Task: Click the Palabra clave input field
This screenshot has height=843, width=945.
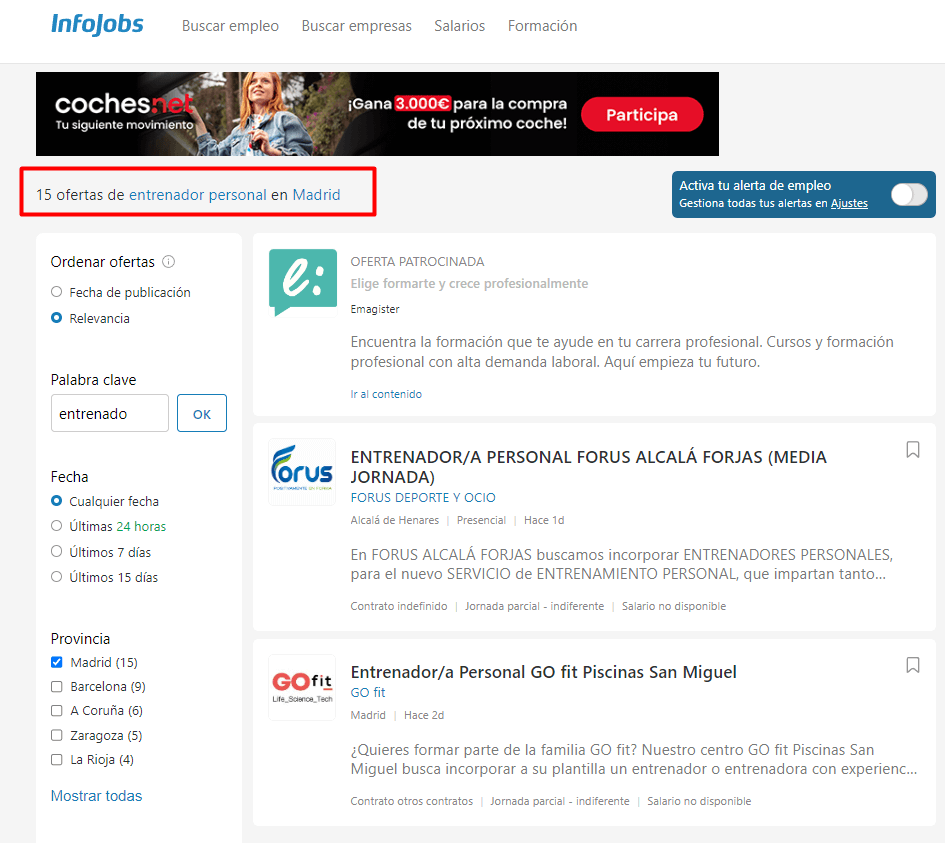Action: click(110, 413)
